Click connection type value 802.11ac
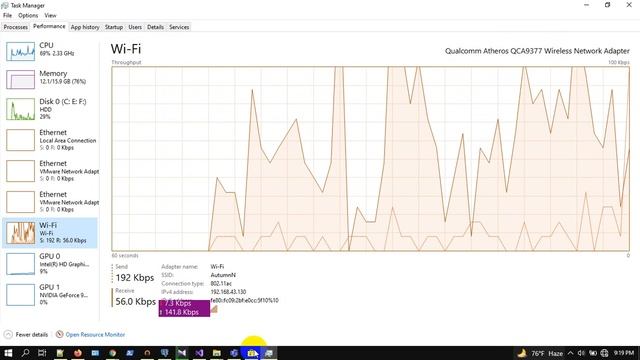The image size is (640, 360). tap(221, 283)
